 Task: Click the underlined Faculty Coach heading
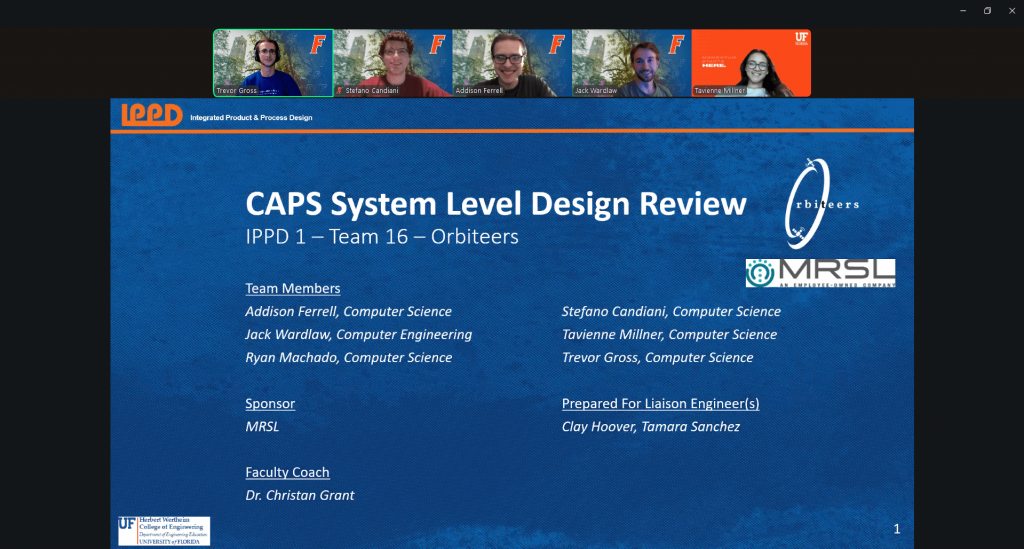[x=287, y=472]
